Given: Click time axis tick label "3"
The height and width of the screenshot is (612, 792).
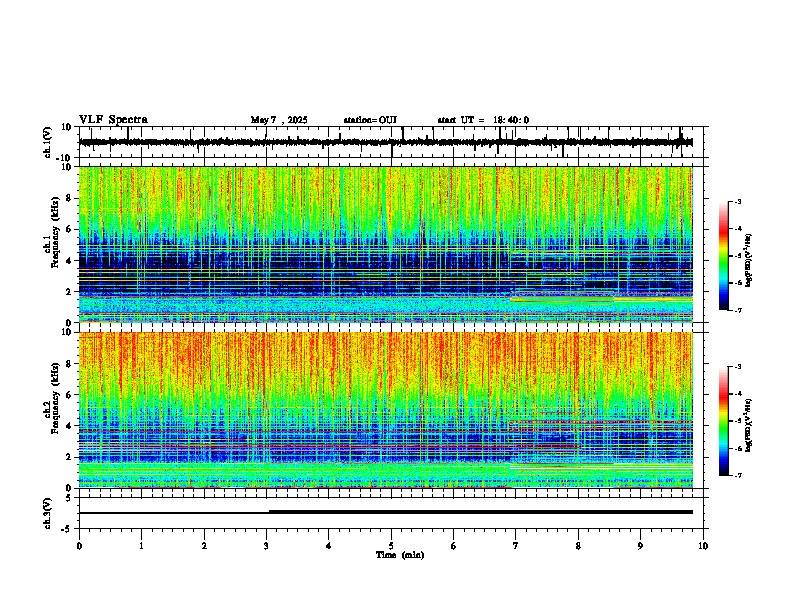Looking at the screenshot, I should click(x=266, y=546).
